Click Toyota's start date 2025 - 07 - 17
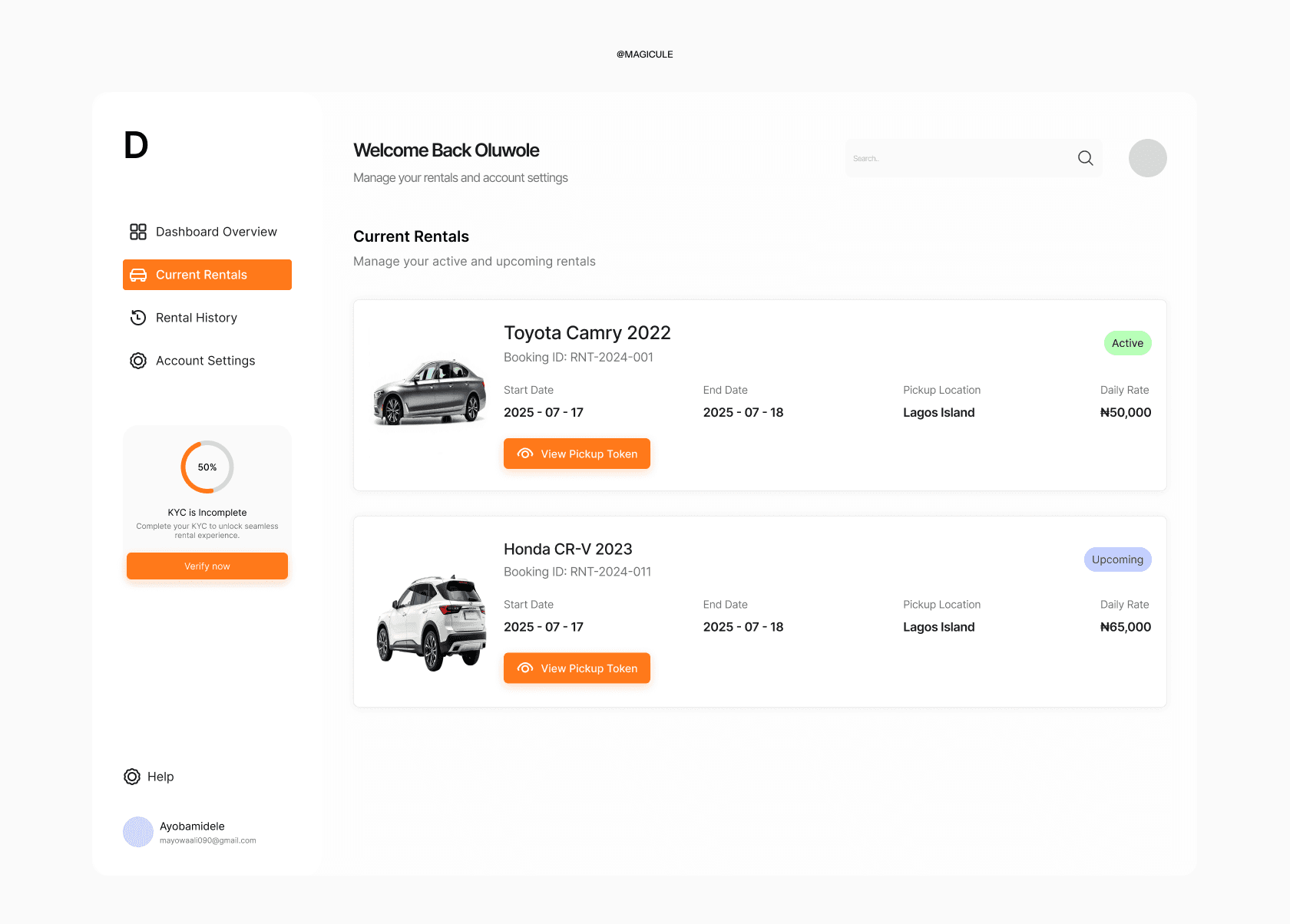Screen dimensions: 1290x924 click(544, 413)
